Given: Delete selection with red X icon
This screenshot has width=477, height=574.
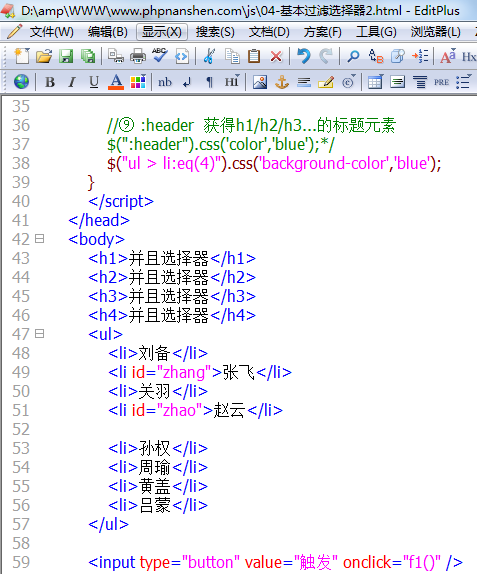Looking at the screenshot, I should 276,56.
